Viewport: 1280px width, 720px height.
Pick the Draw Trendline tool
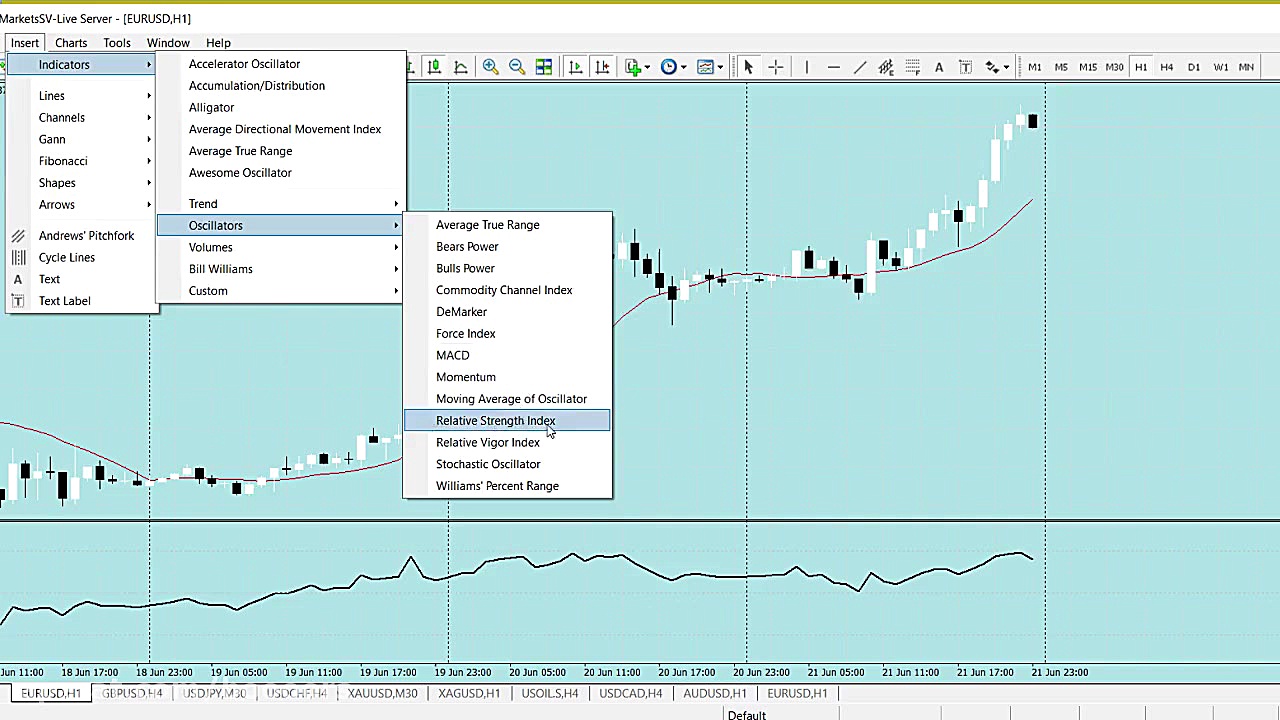[860, 67]
